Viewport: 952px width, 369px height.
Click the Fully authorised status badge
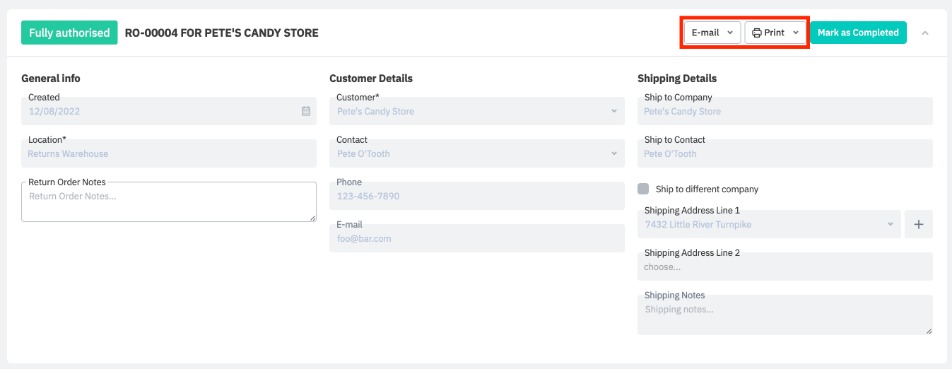tap(69, 33)
